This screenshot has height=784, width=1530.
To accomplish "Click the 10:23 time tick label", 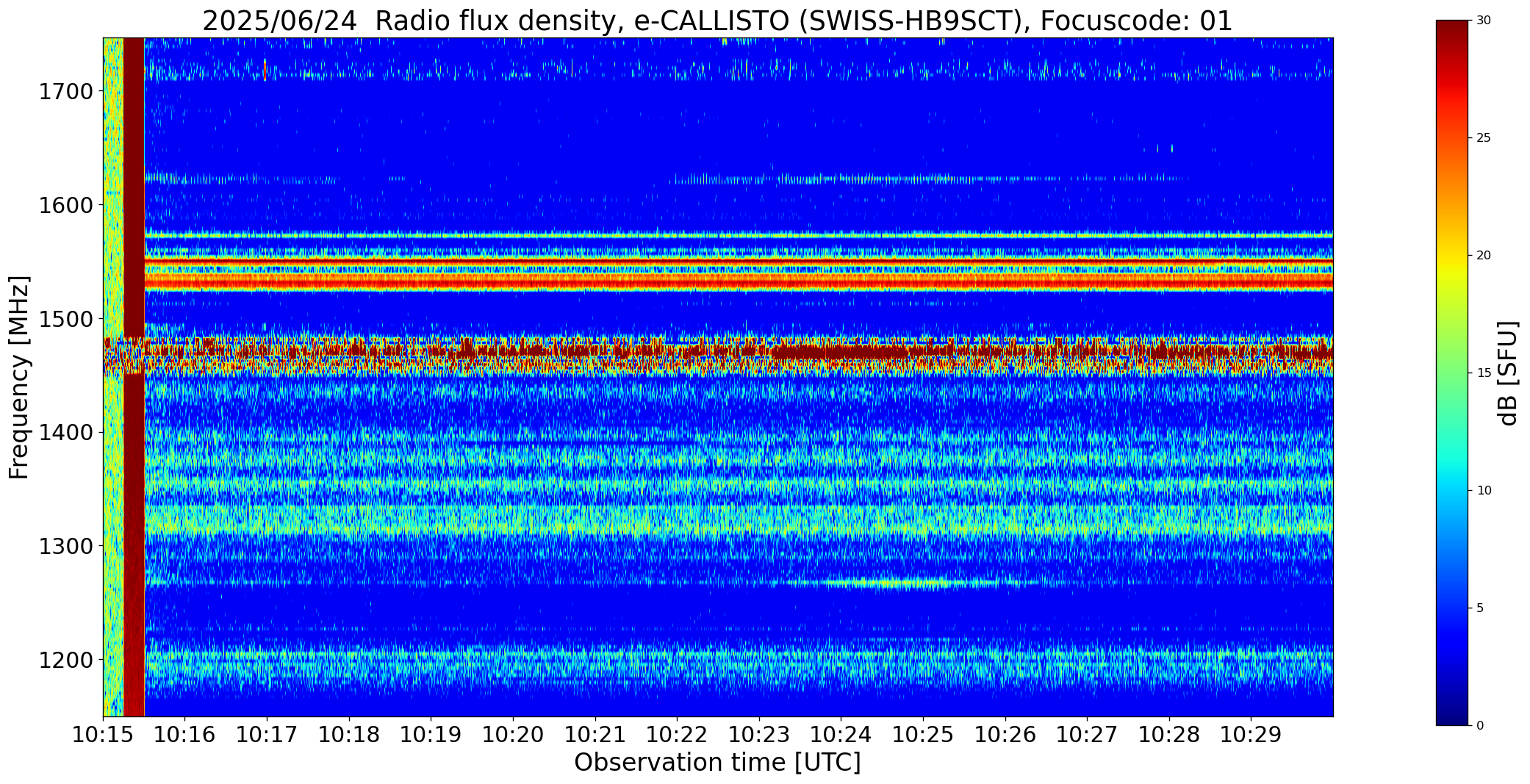I will [x=759, y=735].
